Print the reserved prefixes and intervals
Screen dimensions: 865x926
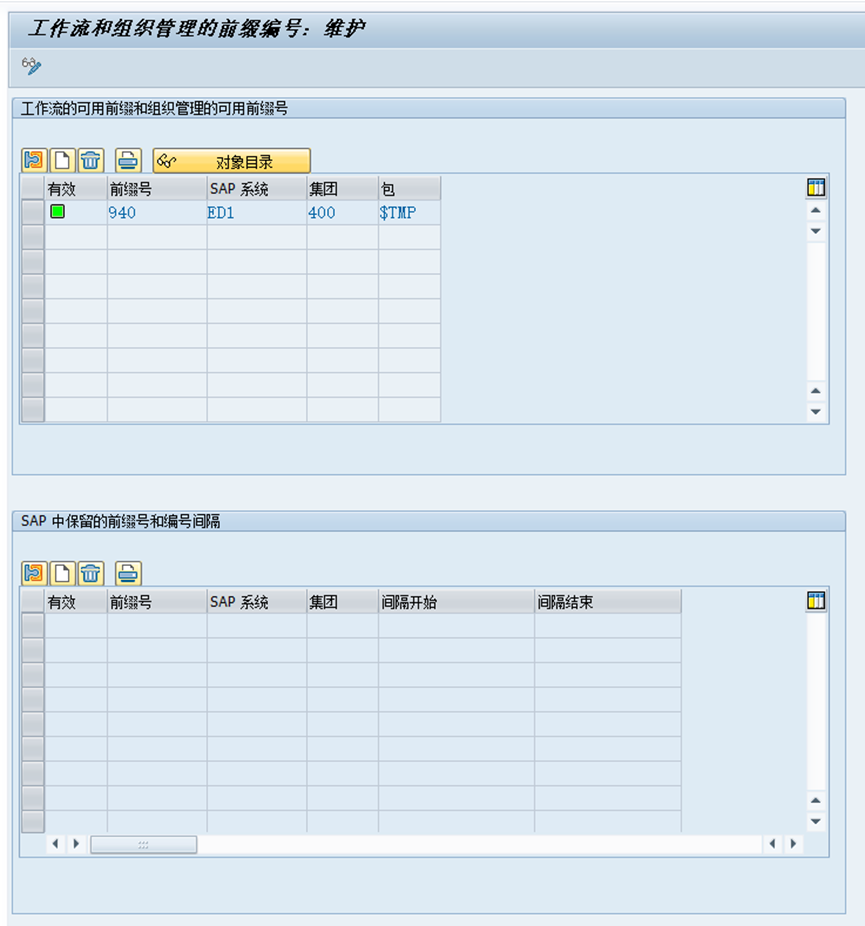point(127,573)
